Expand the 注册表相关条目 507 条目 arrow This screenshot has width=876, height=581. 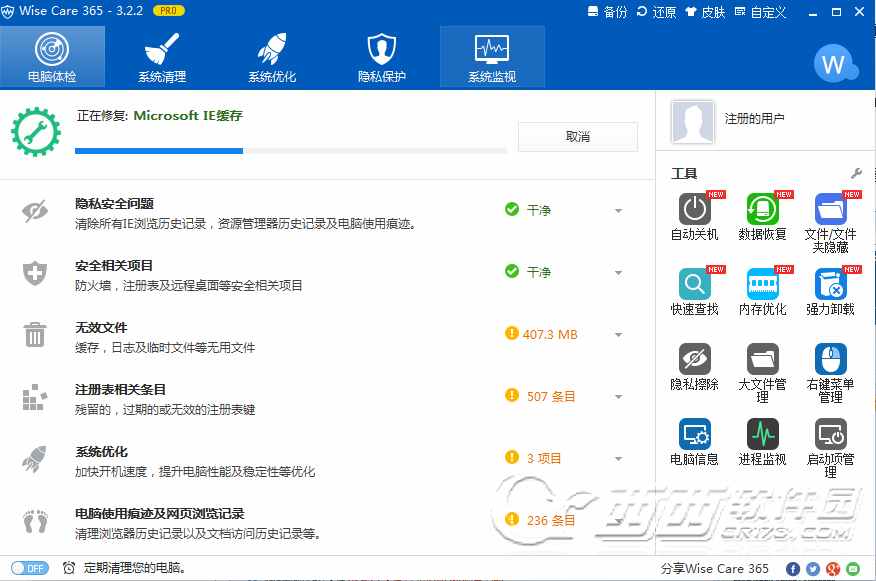point(618,397)
